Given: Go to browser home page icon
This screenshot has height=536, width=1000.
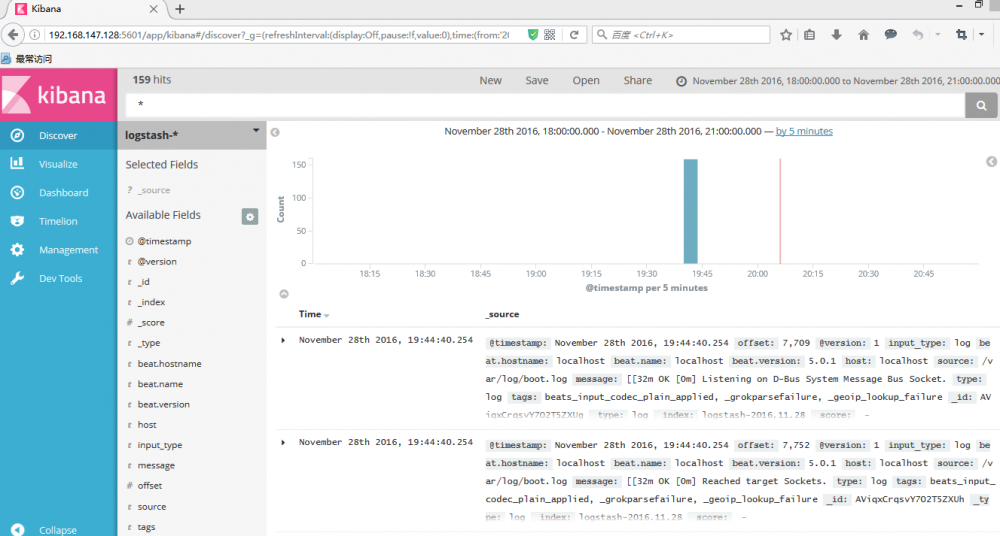Looking at the screenshot, I should tap(863, 35).
